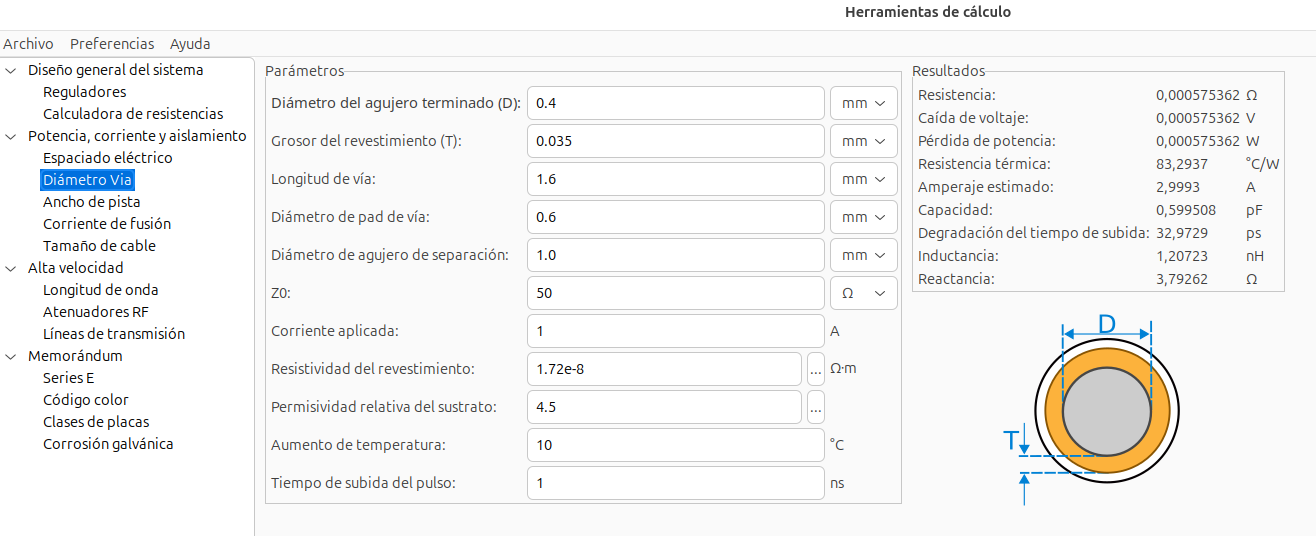The width and height of the screenshot is (1316, 536).
Task: Click the via cross-section diagram
Action: tap(1106, 410)
